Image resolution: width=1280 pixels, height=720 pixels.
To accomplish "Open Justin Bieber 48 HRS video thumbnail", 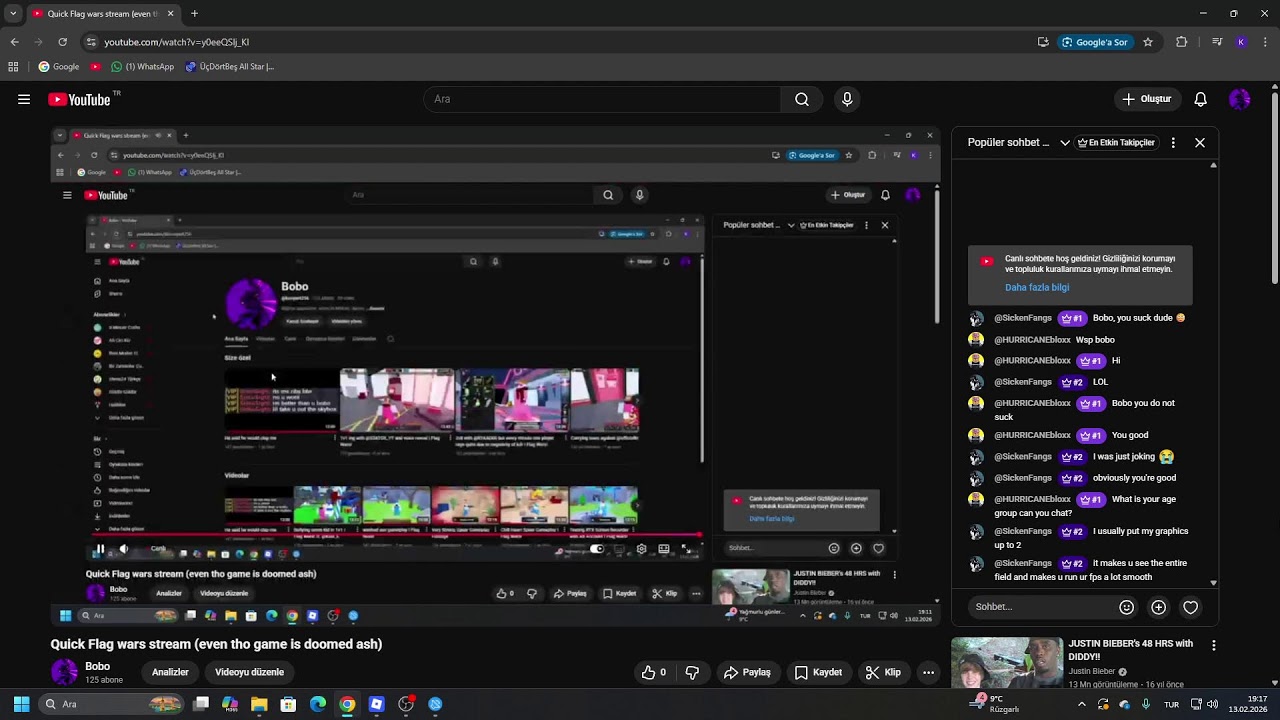I will pyautogui.click(x=1007, y=664).
